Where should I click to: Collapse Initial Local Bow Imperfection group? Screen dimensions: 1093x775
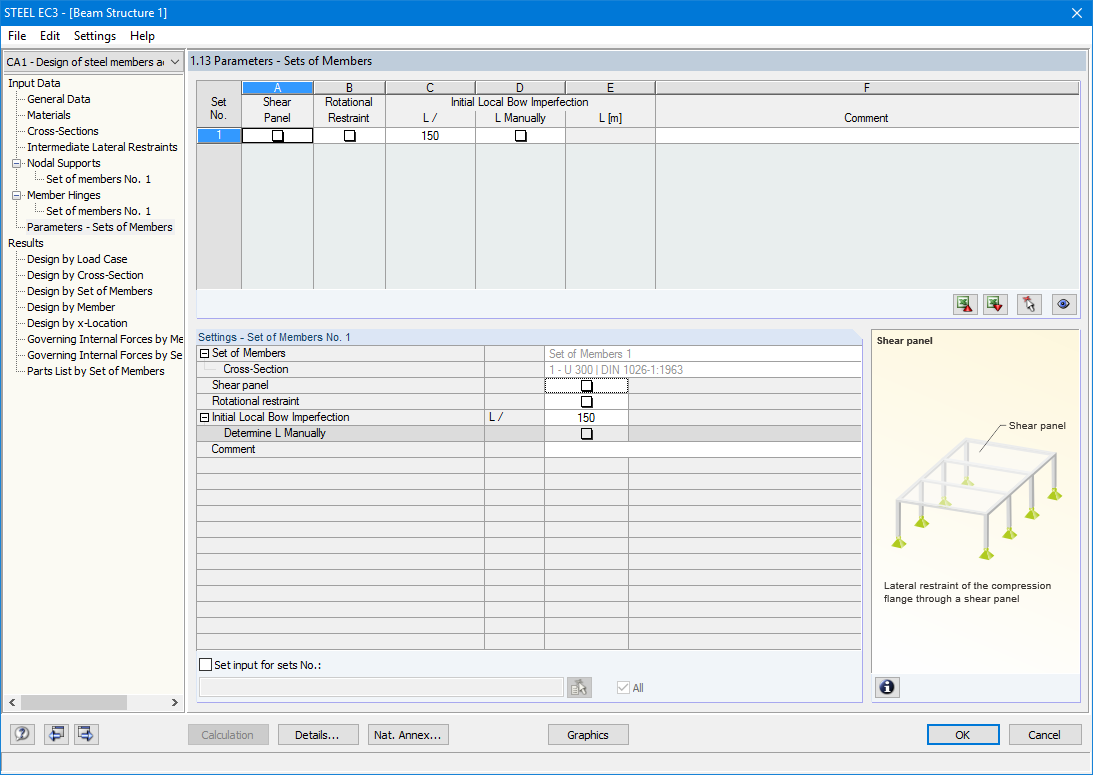[x=204, y=417]
